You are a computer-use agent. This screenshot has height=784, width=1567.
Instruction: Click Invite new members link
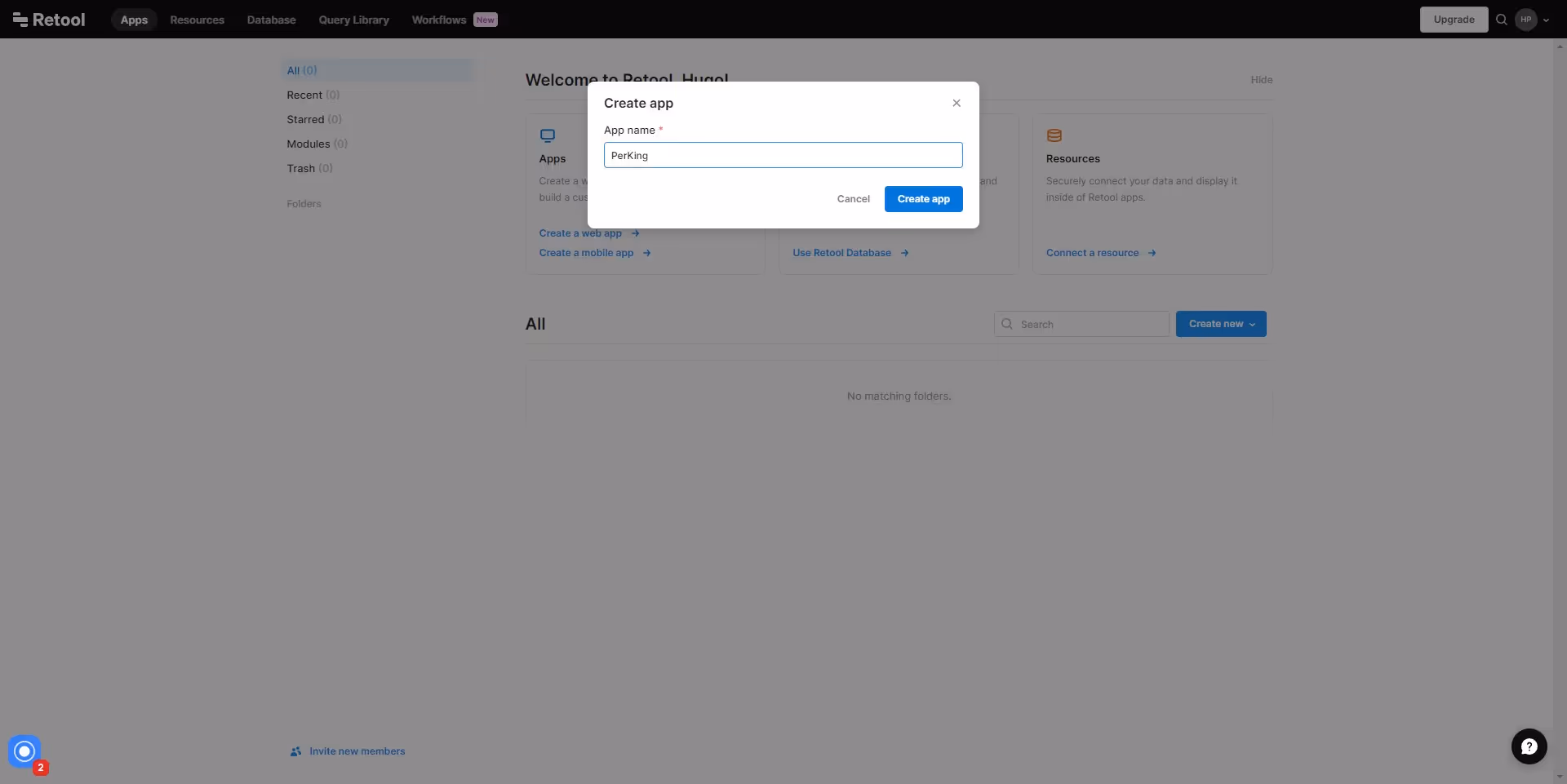[357, 751]
